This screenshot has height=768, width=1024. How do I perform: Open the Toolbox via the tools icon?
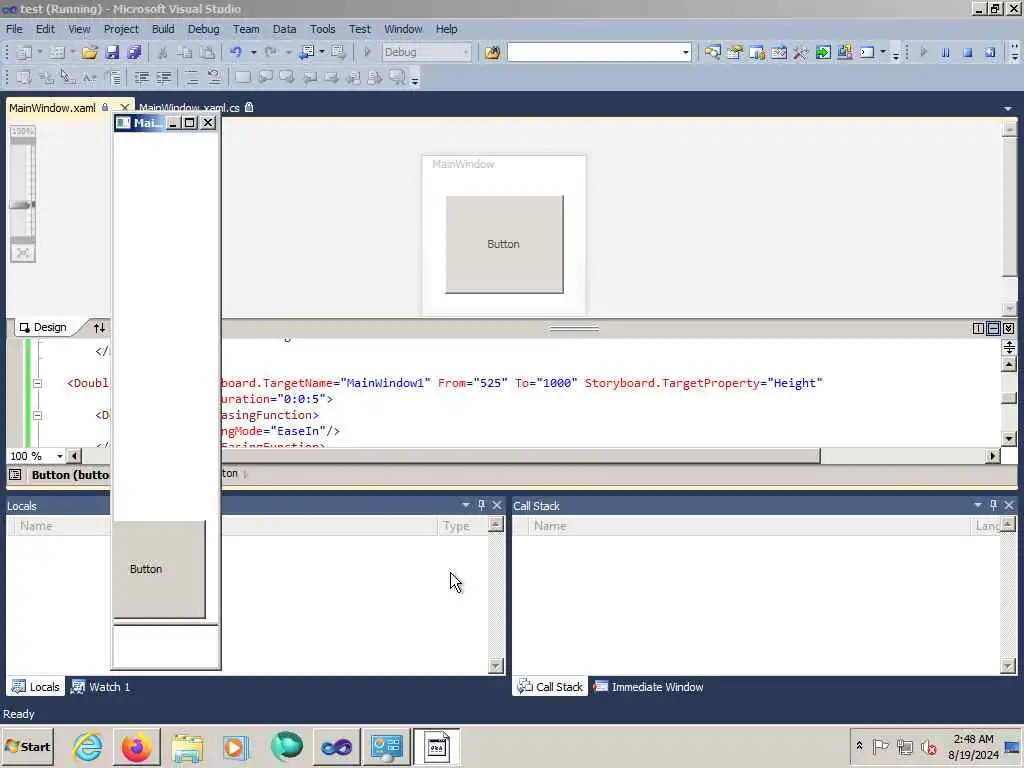801,52
